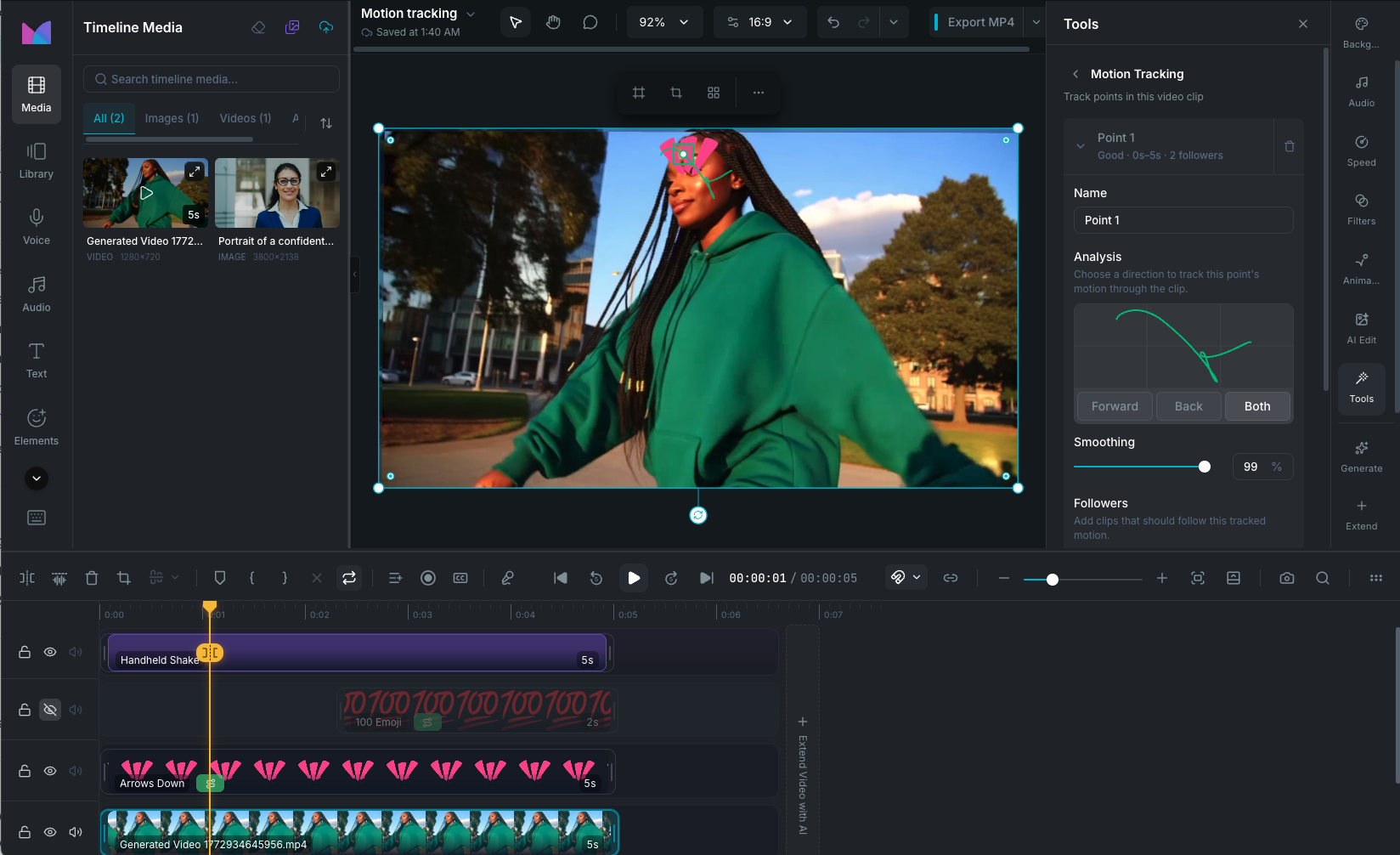Switch to the Images tab
Viewport: 1400px width, 855px height.
pyautogui.click(x=172, y=118)
